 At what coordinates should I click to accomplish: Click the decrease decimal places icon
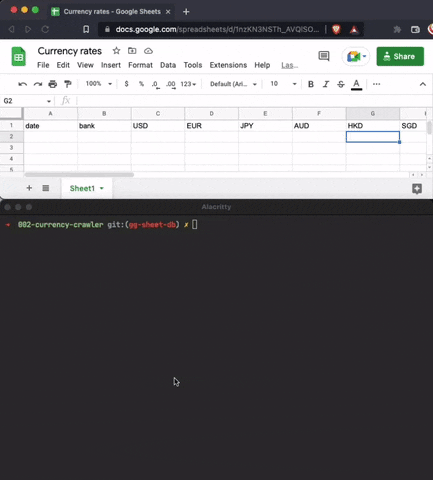tap(155, 84)
